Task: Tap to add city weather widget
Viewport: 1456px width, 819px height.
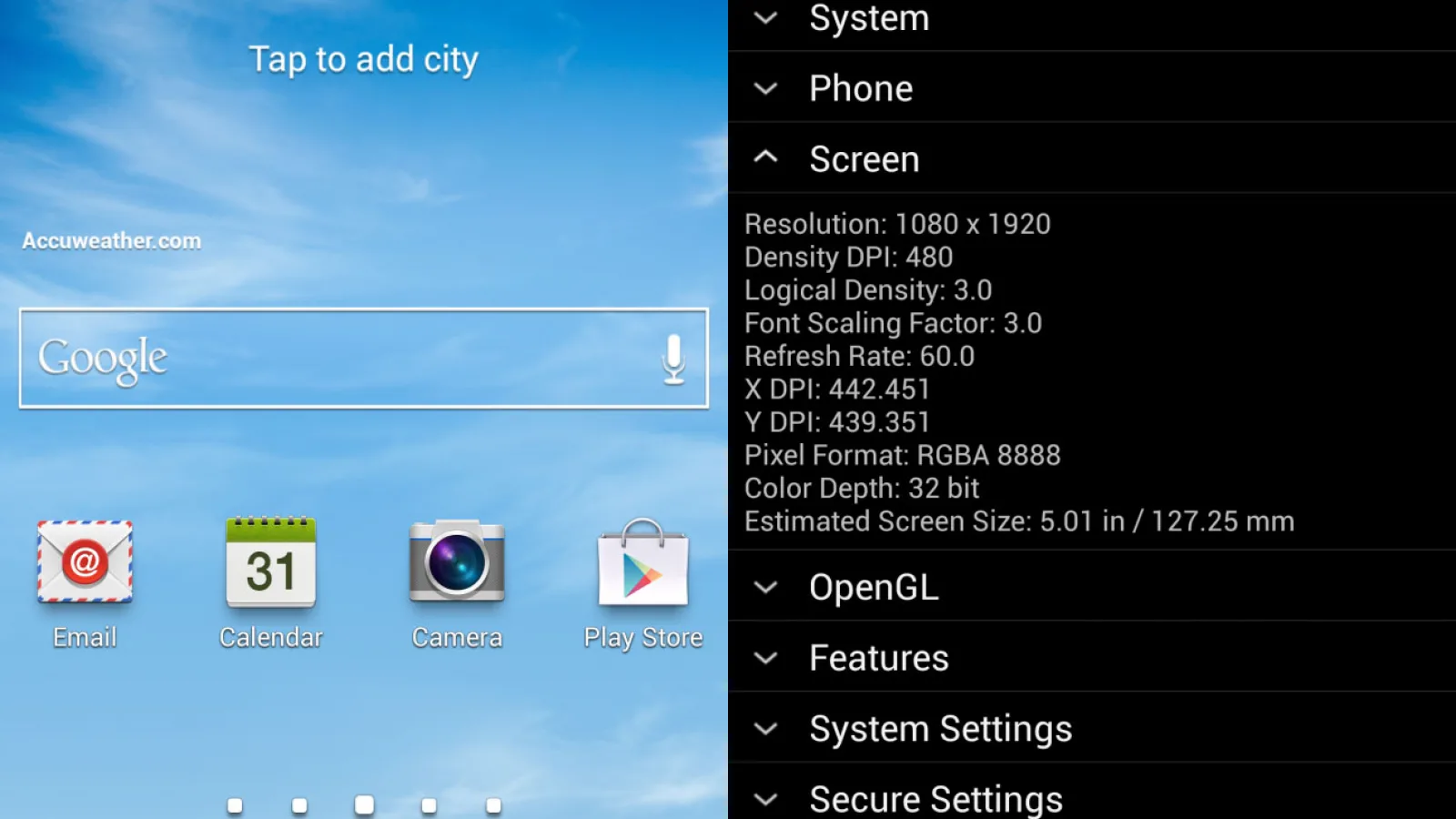Action: click(364, 60)
